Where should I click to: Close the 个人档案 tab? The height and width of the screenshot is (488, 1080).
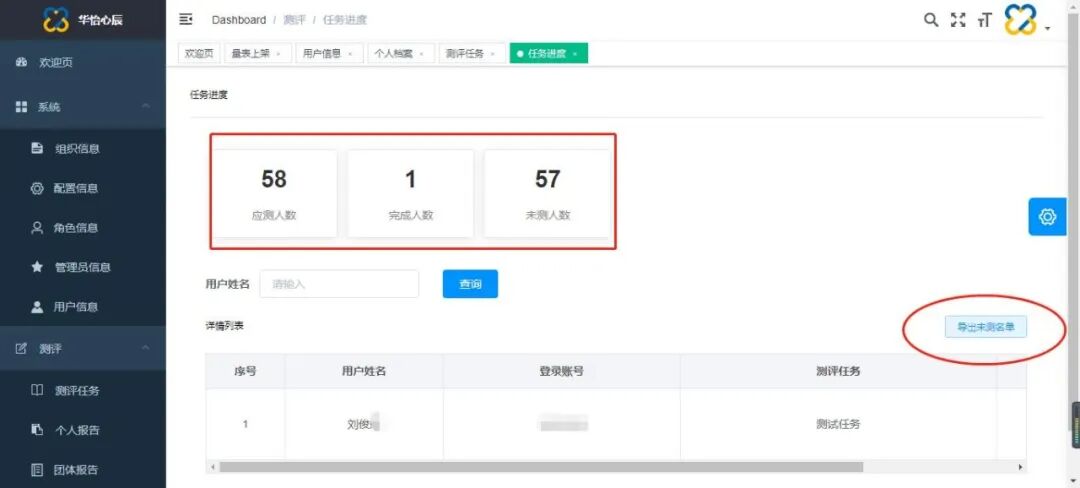tap(422, 54)
